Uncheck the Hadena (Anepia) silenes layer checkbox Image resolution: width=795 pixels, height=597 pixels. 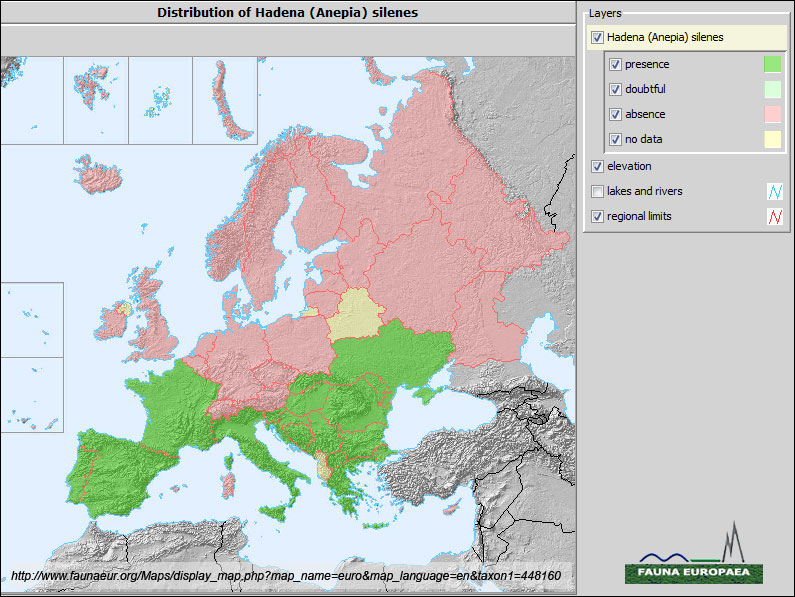click(x=598, y=38)
